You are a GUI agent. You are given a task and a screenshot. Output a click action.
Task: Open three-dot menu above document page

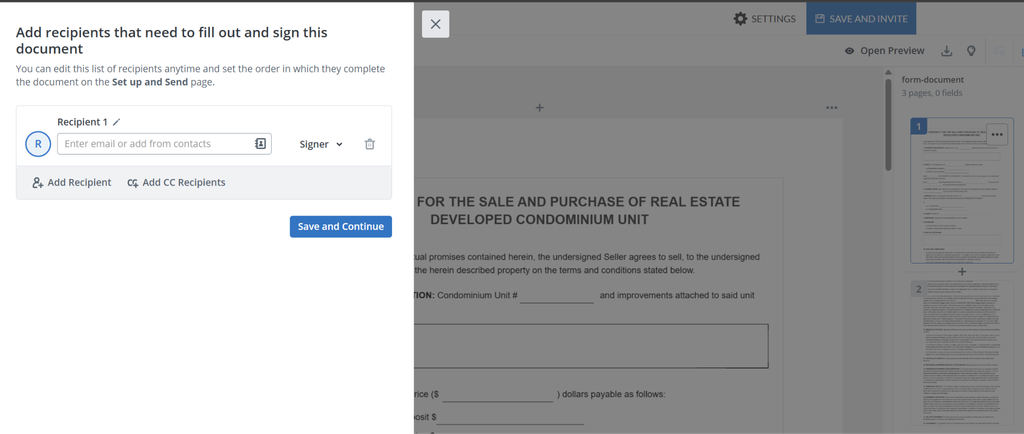pyautogui.click(x=831, y=108)
